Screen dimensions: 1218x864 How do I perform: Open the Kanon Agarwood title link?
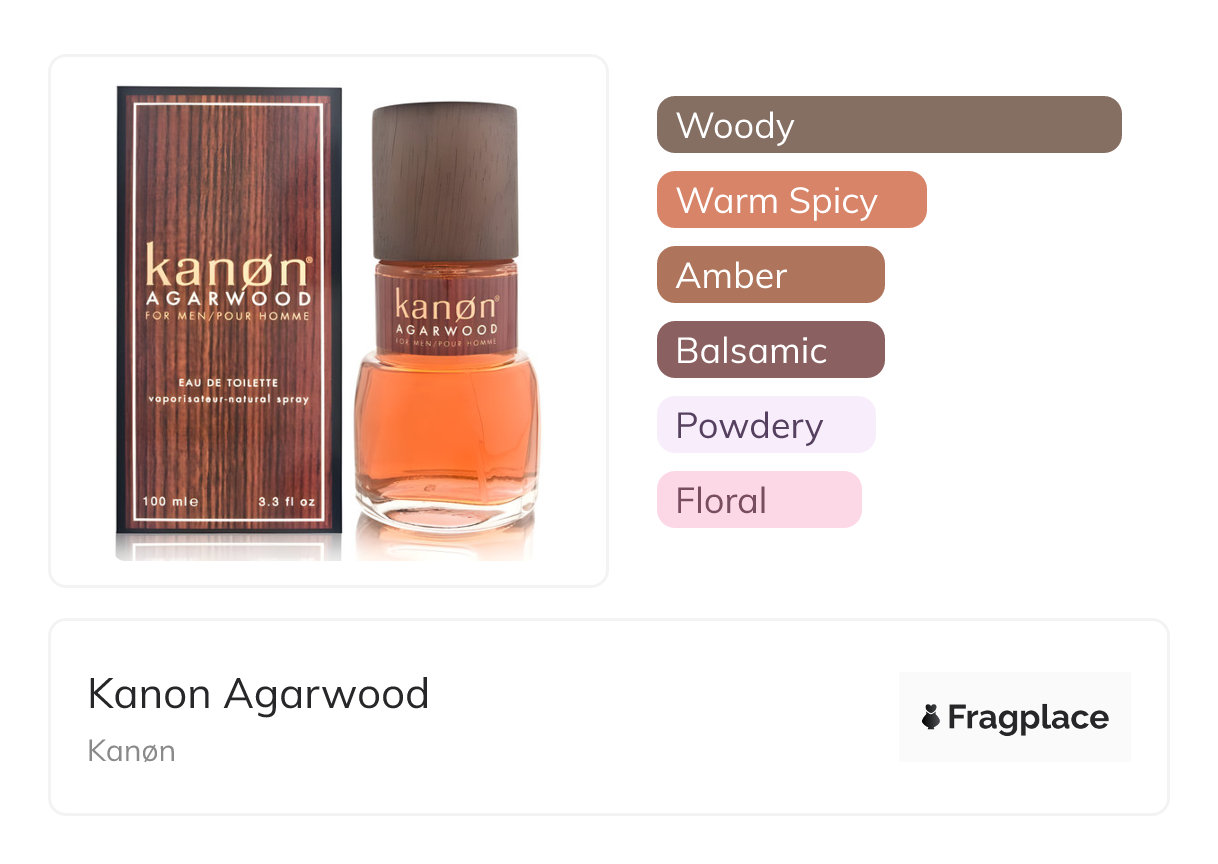pos(258,694)
